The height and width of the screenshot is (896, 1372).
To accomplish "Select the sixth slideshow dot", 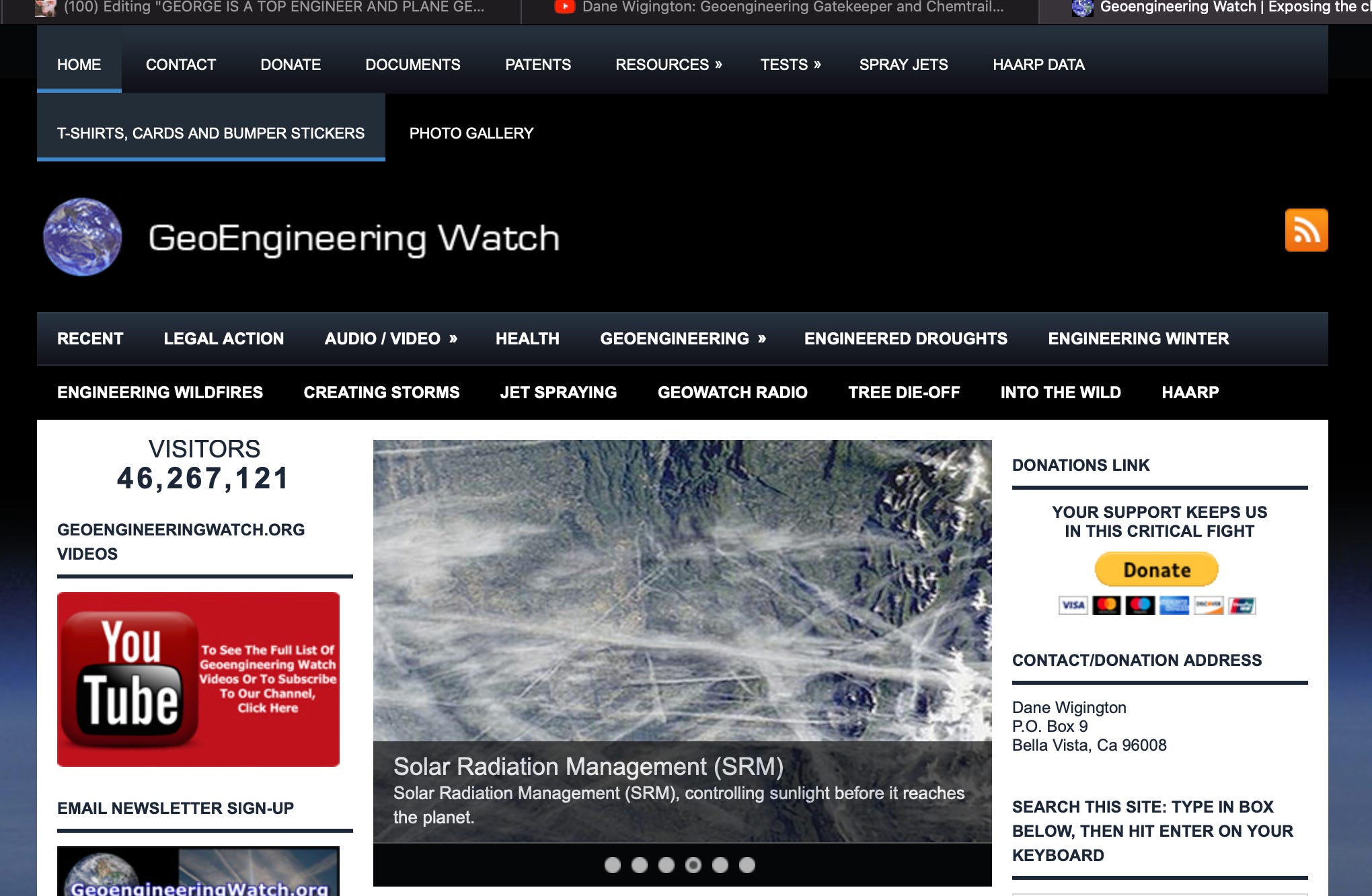I will (x=747, y=865).
